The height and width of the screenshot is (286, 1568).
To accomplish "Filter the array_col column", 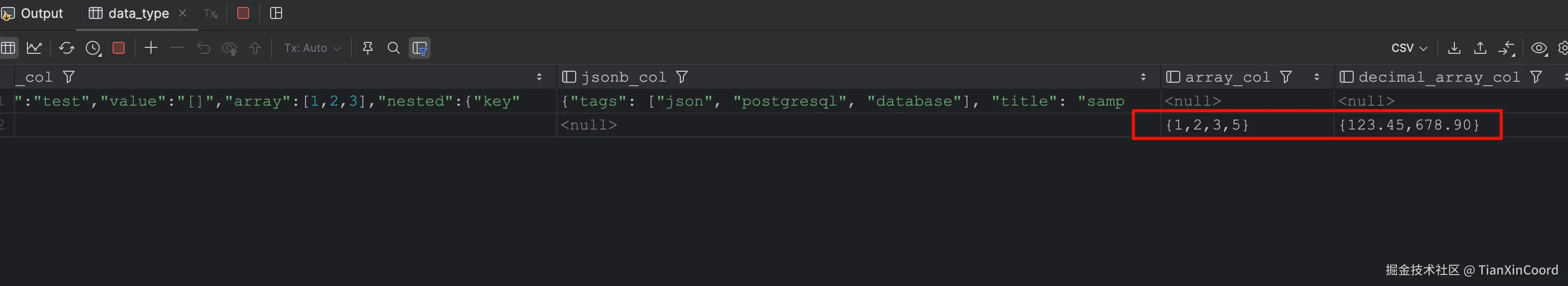I will click(1285, 77).
